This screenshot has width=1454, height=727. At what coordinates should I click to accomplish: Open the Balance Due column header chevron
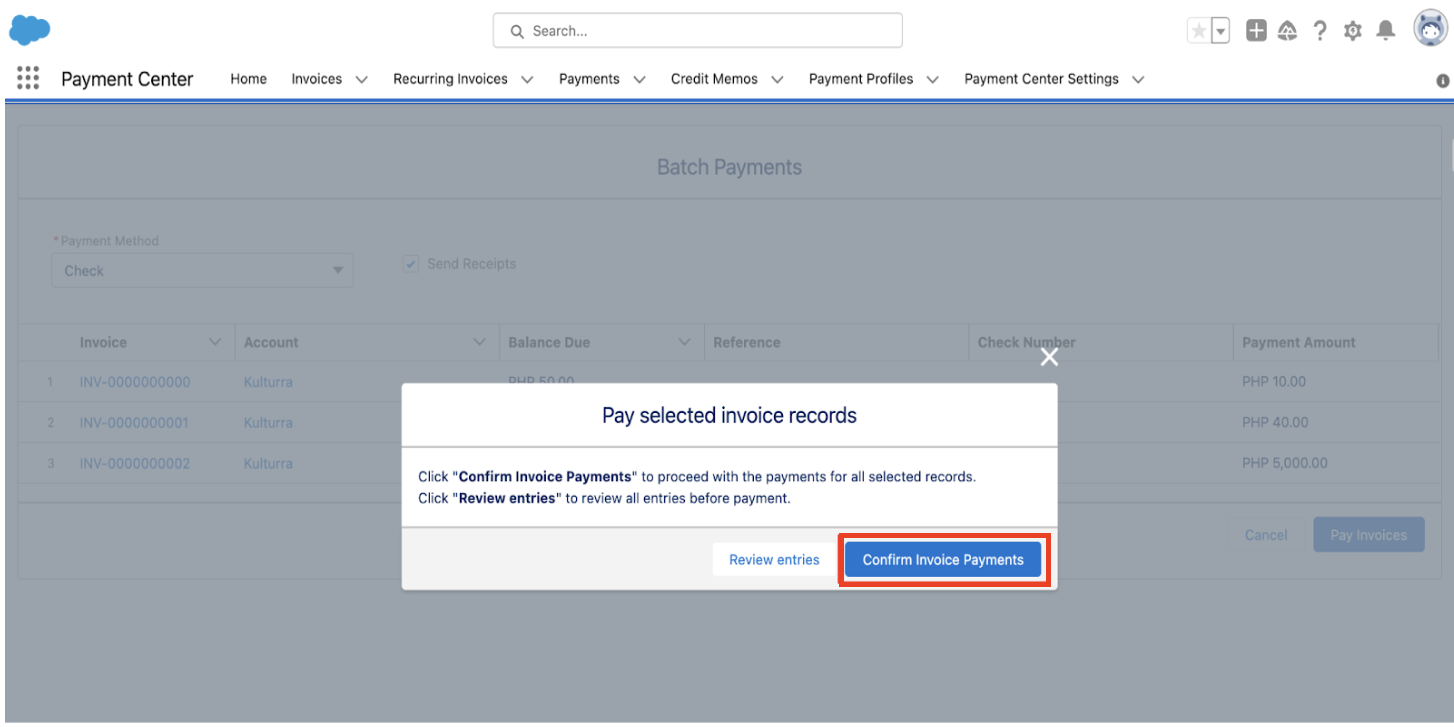coord(684,342)
